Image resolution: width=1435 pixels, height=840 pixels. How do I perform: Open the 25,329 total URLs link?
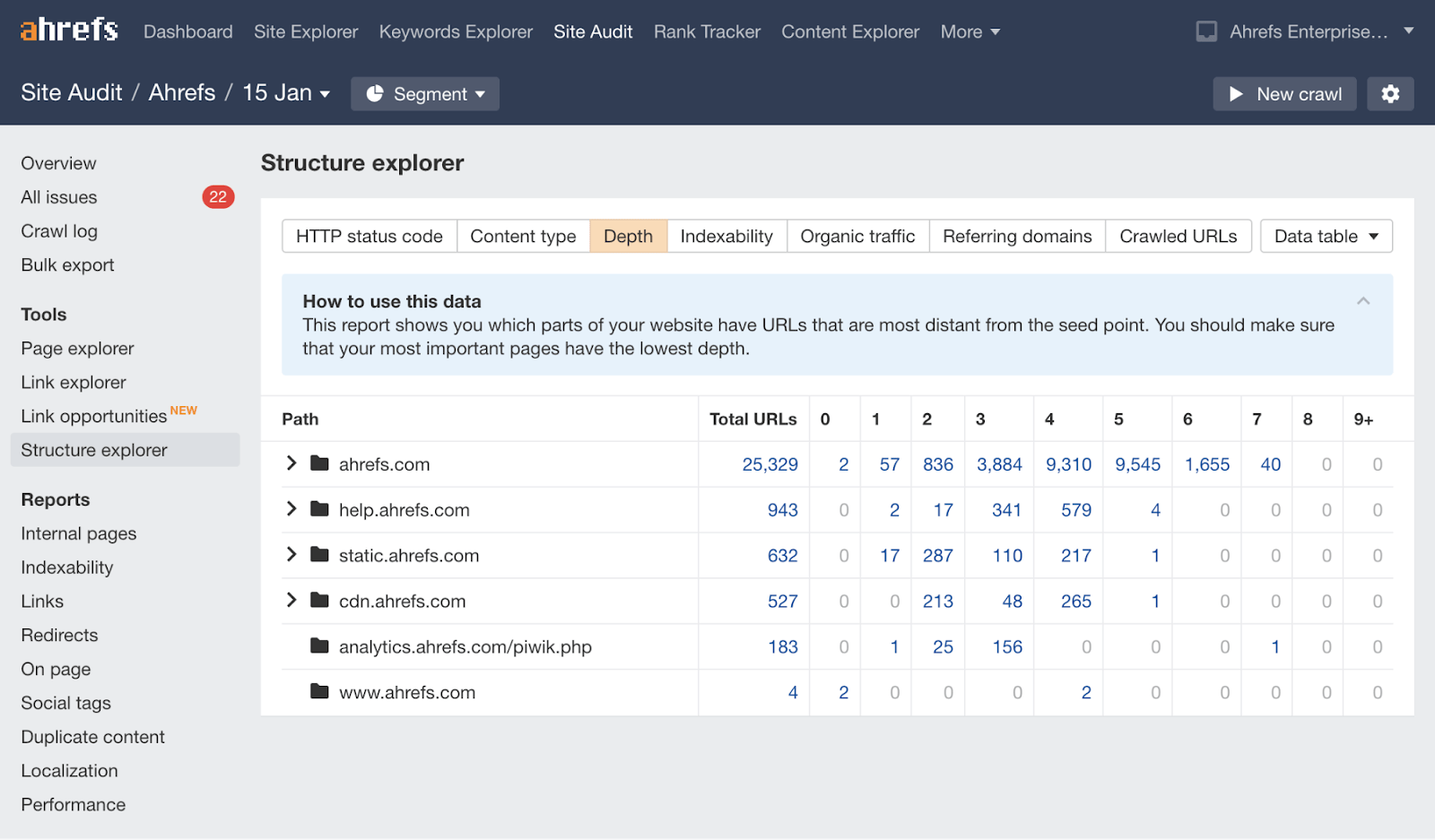tap(770, 464)
